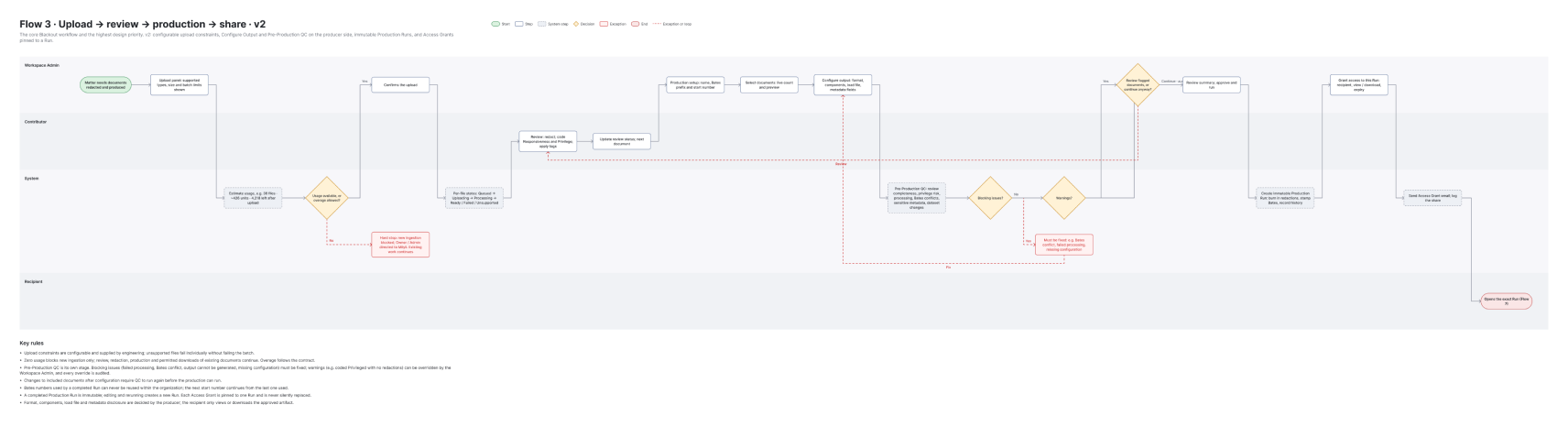Click the 'Send Access Grant email' system step

[x=1433, y=198]
